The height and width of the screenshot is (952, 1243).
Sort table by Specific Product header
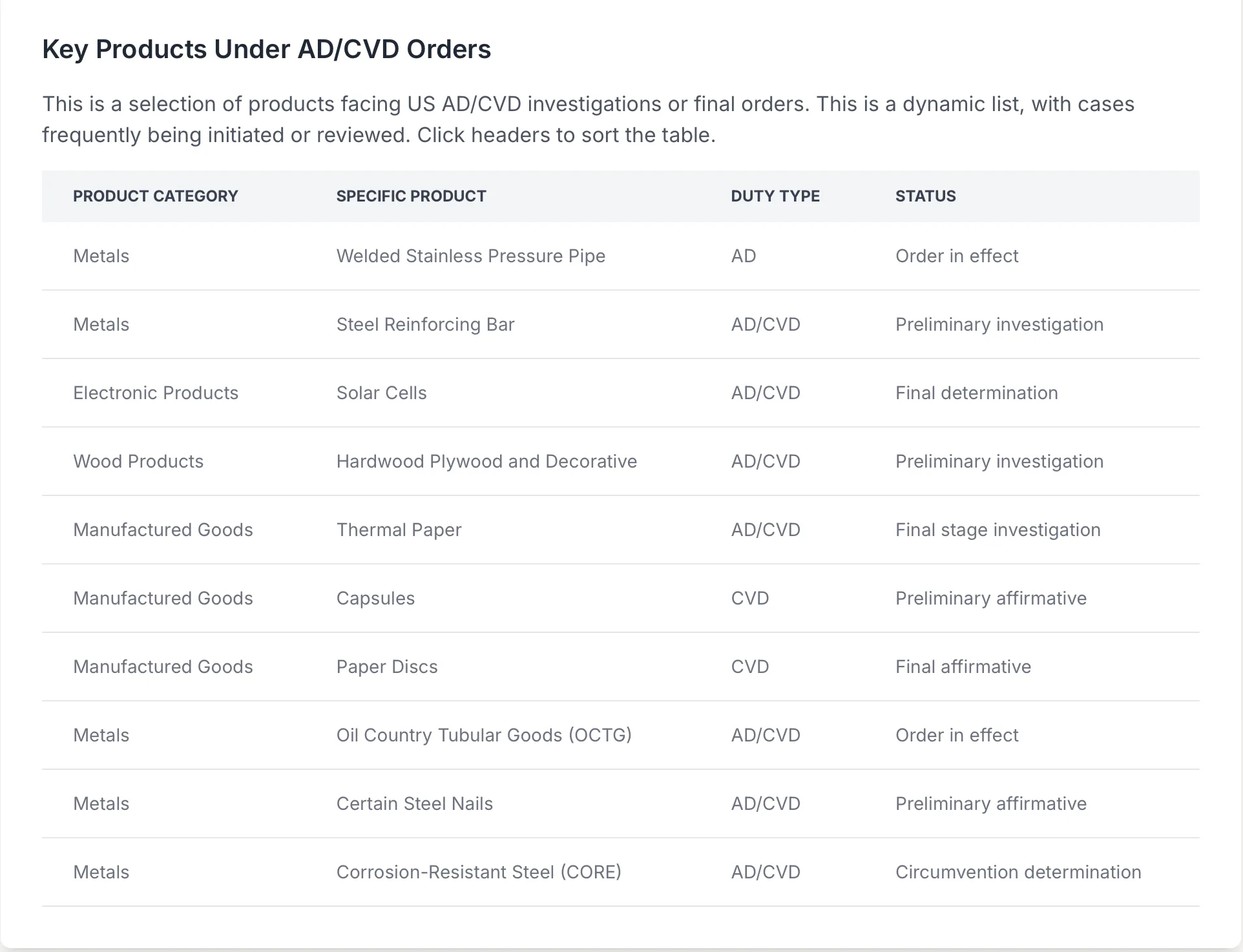(x=411, y=196)
